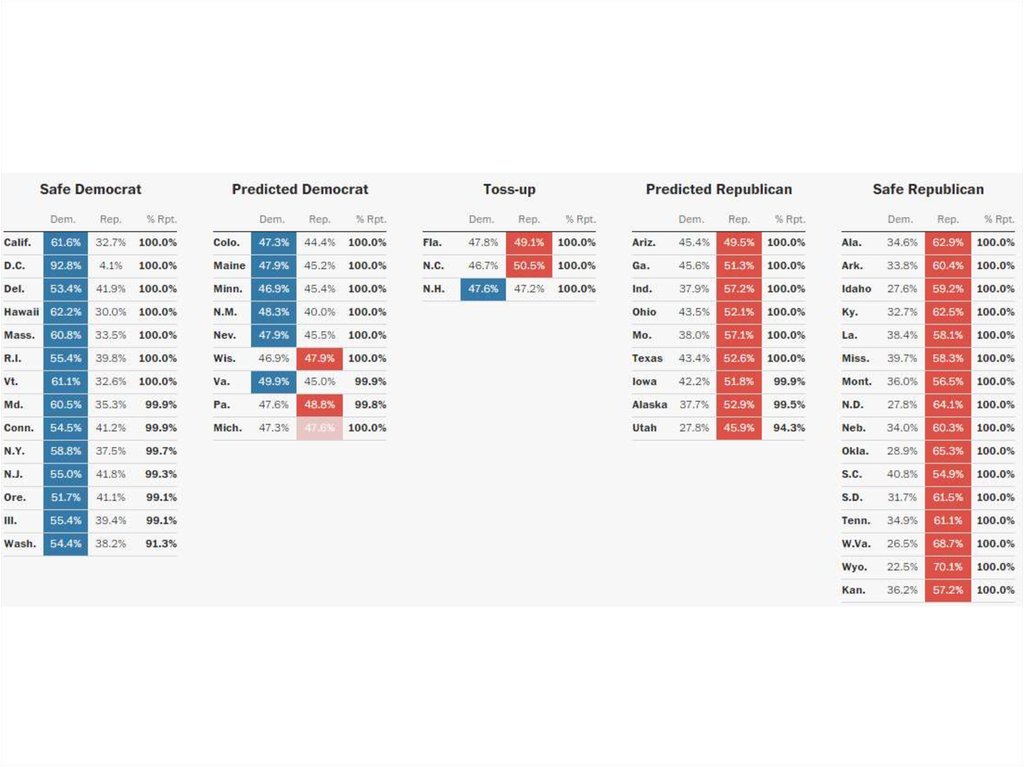The image size is (1024, 767).
Task: Click the Safe Republican heading
Action: click(x=928, y=189)
